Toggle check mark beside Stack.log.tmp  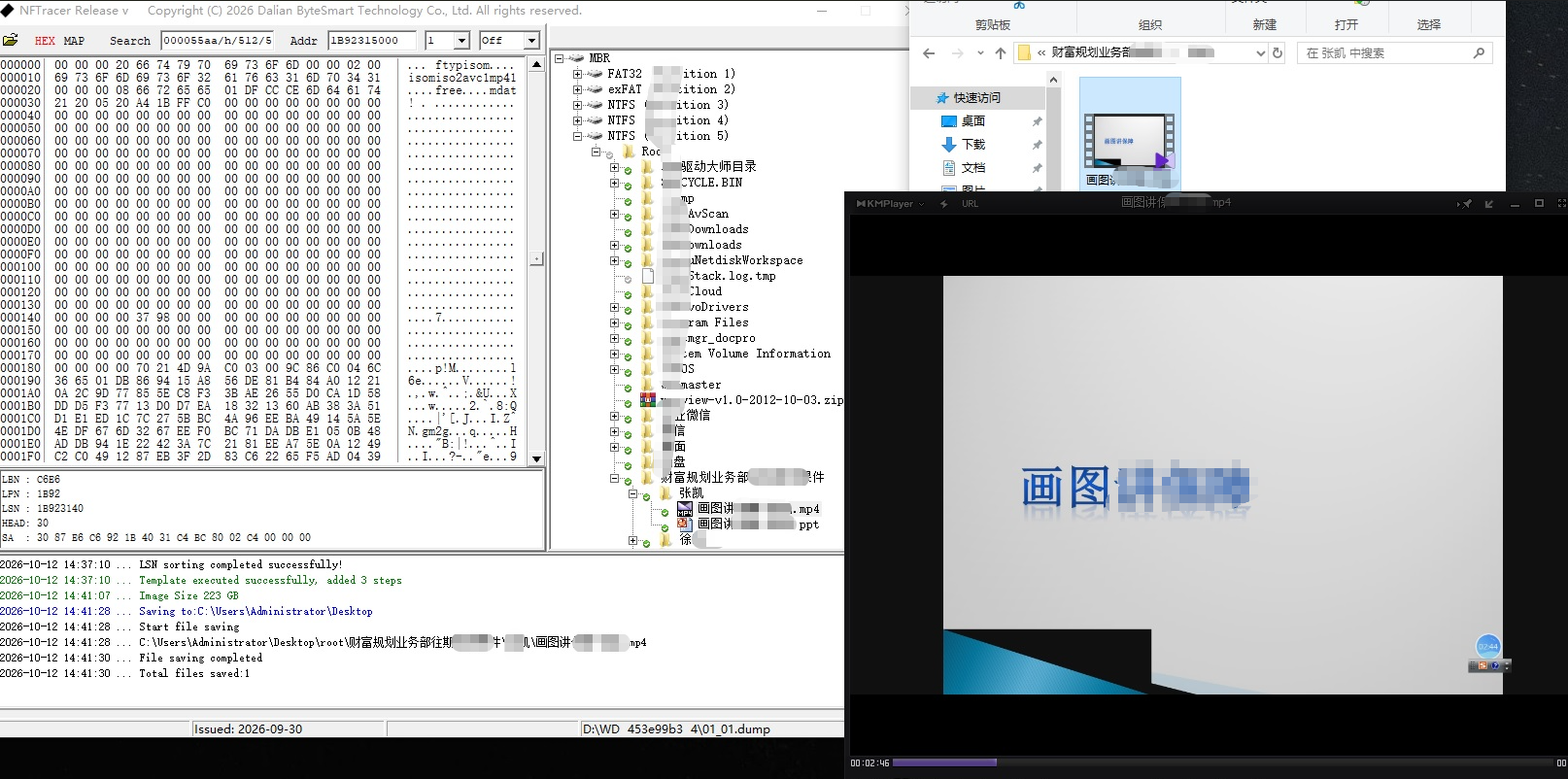pyautogui.click(x=628, y=280)
